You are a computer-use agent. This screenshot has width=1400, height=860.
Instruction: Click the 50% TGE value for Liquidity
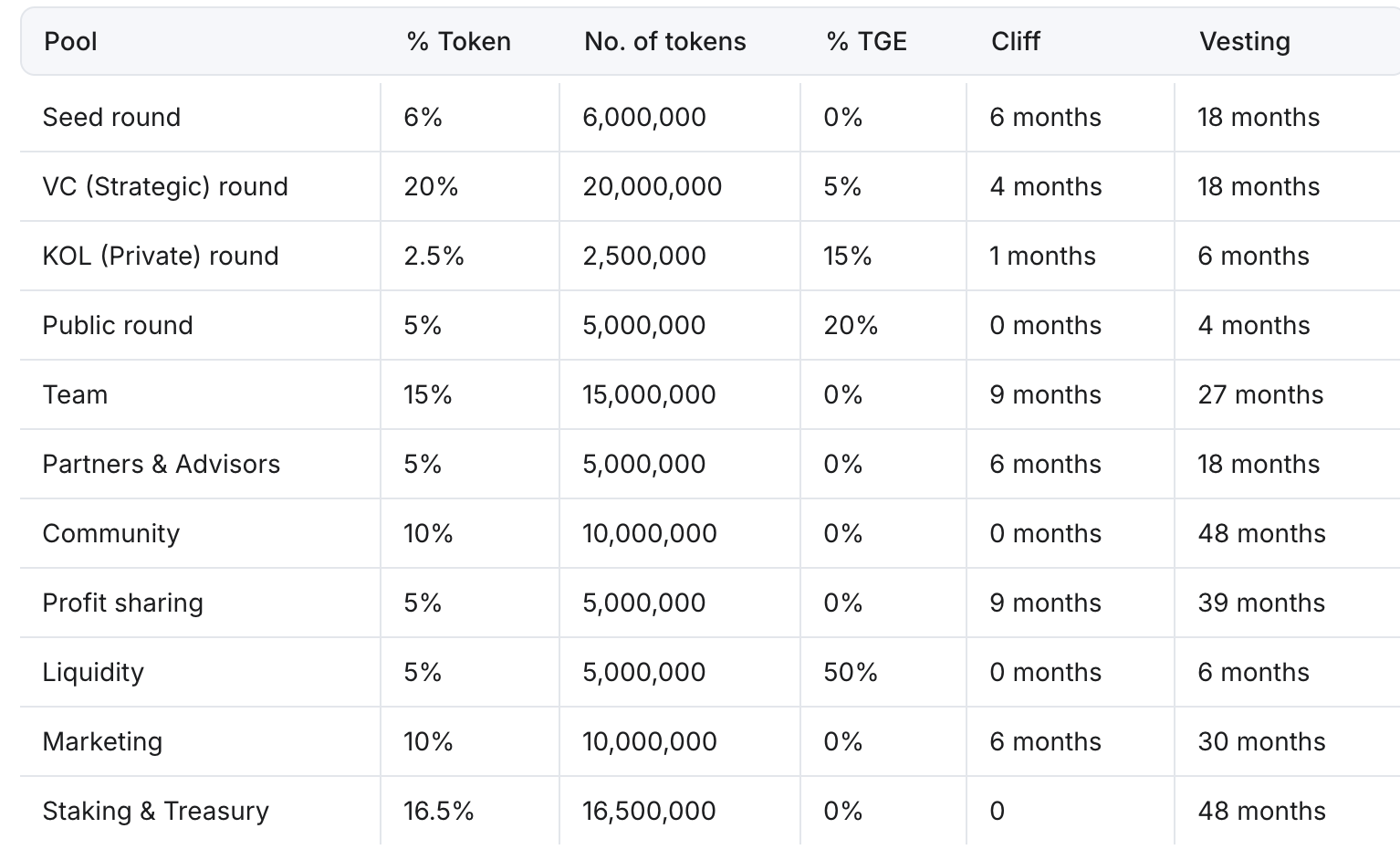coord(850,673)
